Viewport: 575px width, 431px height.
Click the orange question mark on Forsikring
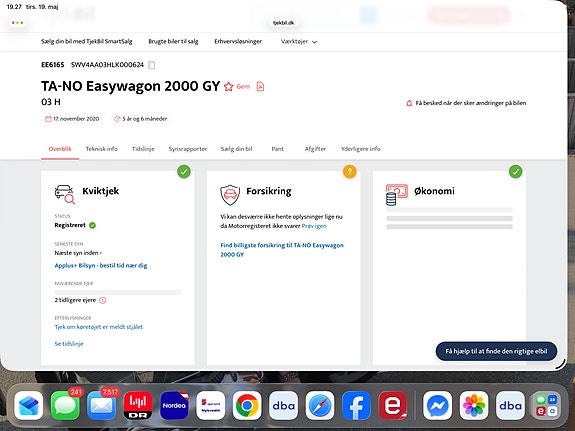[349, 171]
